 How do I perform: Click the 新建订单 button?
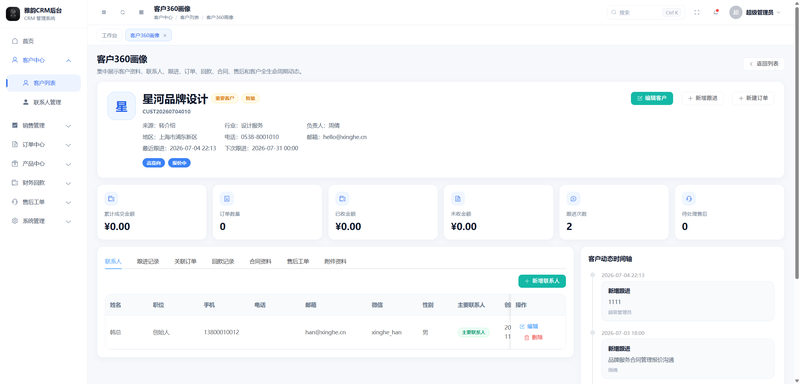(753, 98)
